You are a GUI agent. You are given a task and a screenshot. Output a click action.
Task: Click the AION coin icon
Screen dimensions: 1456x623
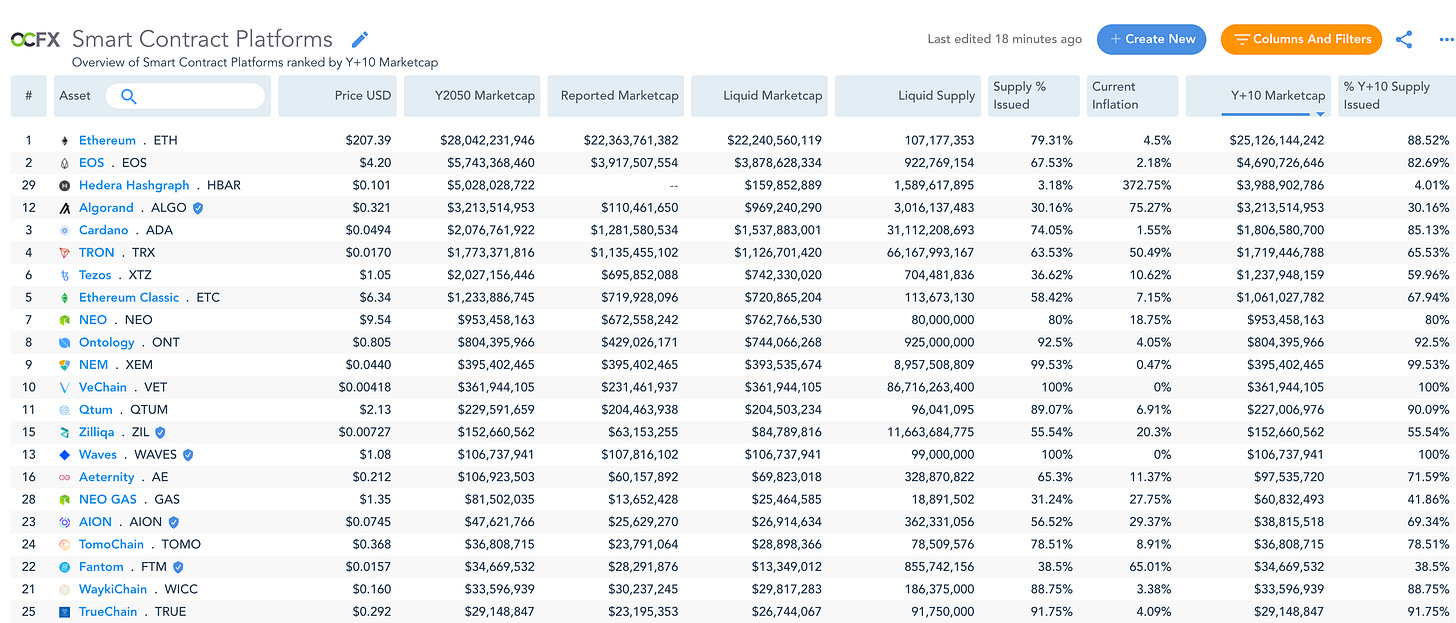tap(65, 522)
